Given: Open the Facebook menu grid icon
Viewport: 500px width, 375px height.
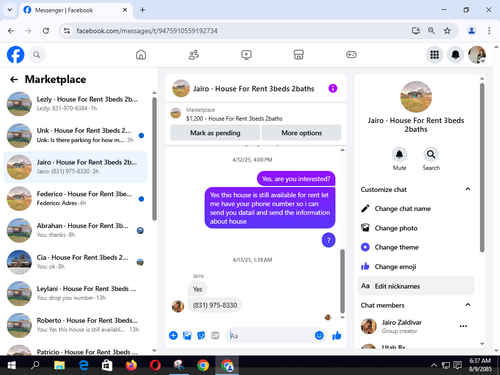Looking at the screenshot, I should click(x=434, y=55).
